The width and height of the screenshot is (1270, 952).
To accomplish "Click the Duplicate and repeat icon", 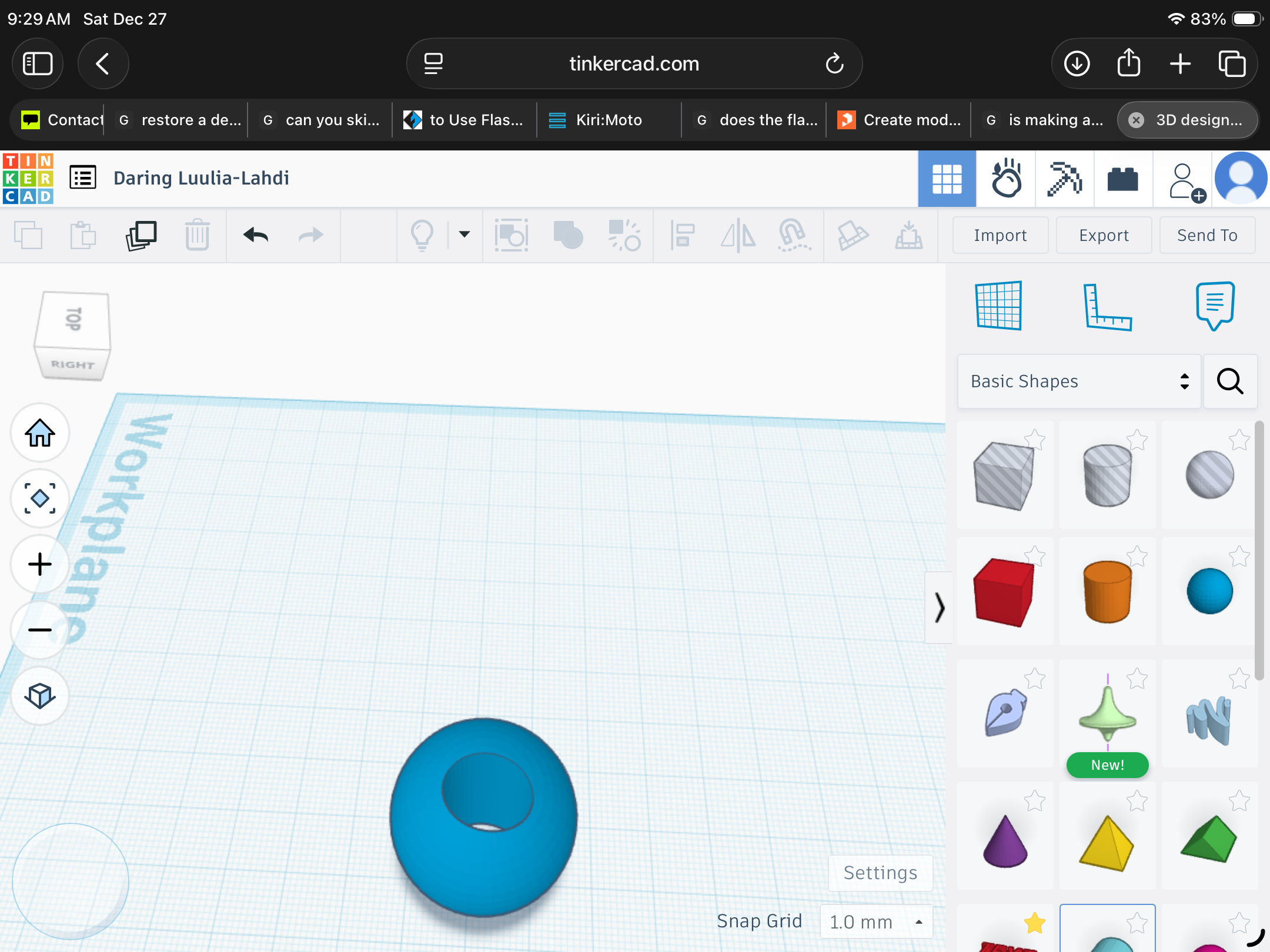I will 141,236.
